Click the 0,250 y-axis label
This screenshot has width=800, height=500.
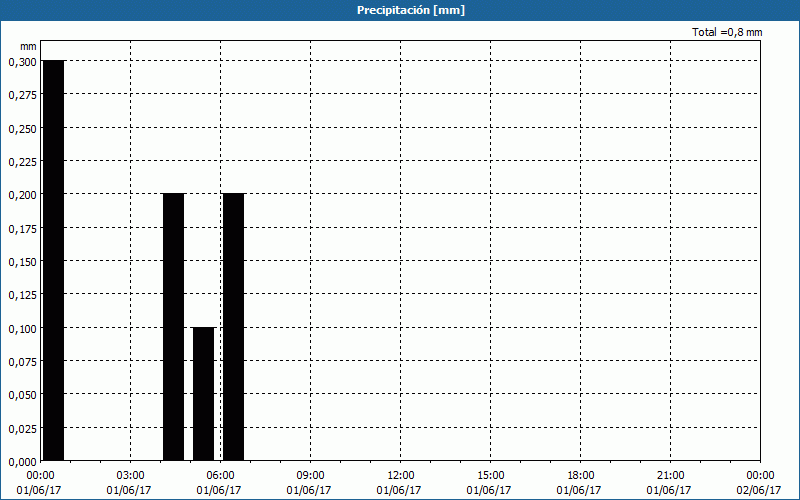click(22, 129)
